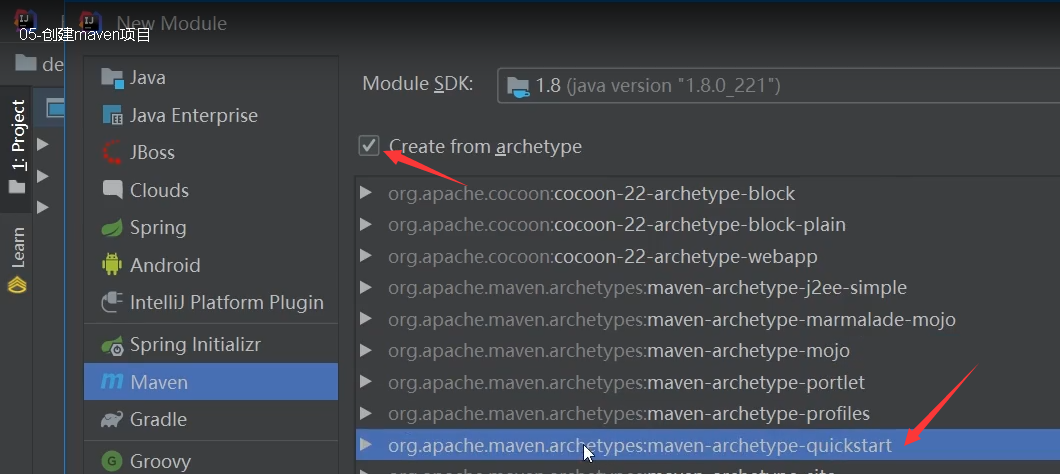Expand the maven-archetype-mojo arrow
The width and height of the screenshot is (1060, 474).
click(366, 351)
